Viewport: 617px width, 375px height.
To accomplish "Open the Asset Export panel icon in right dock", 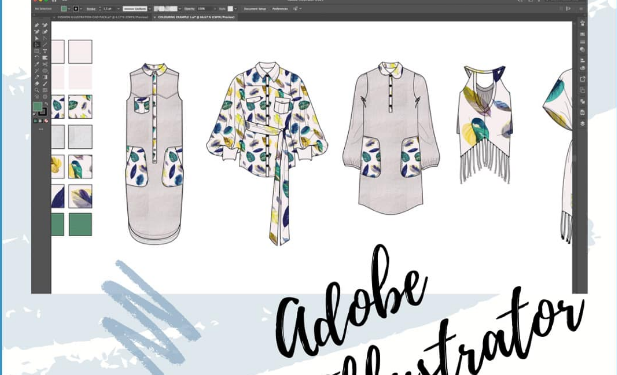I will click(x=582, y=79).
